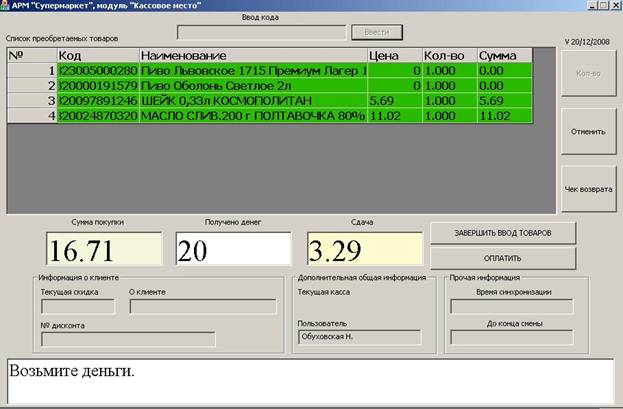Screen dimensions: 623x409
Task: Click code cell 20000191579
Action: (99, 86)
